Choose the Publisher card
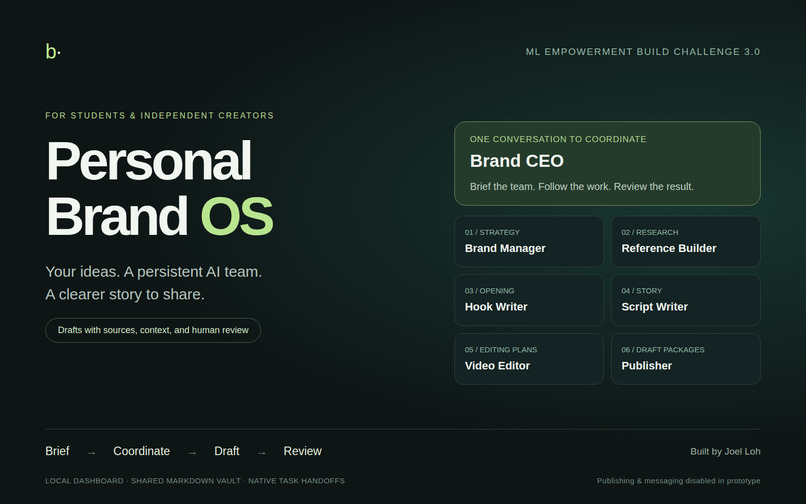This screenshot has height=504, width=806. (685, 359)
